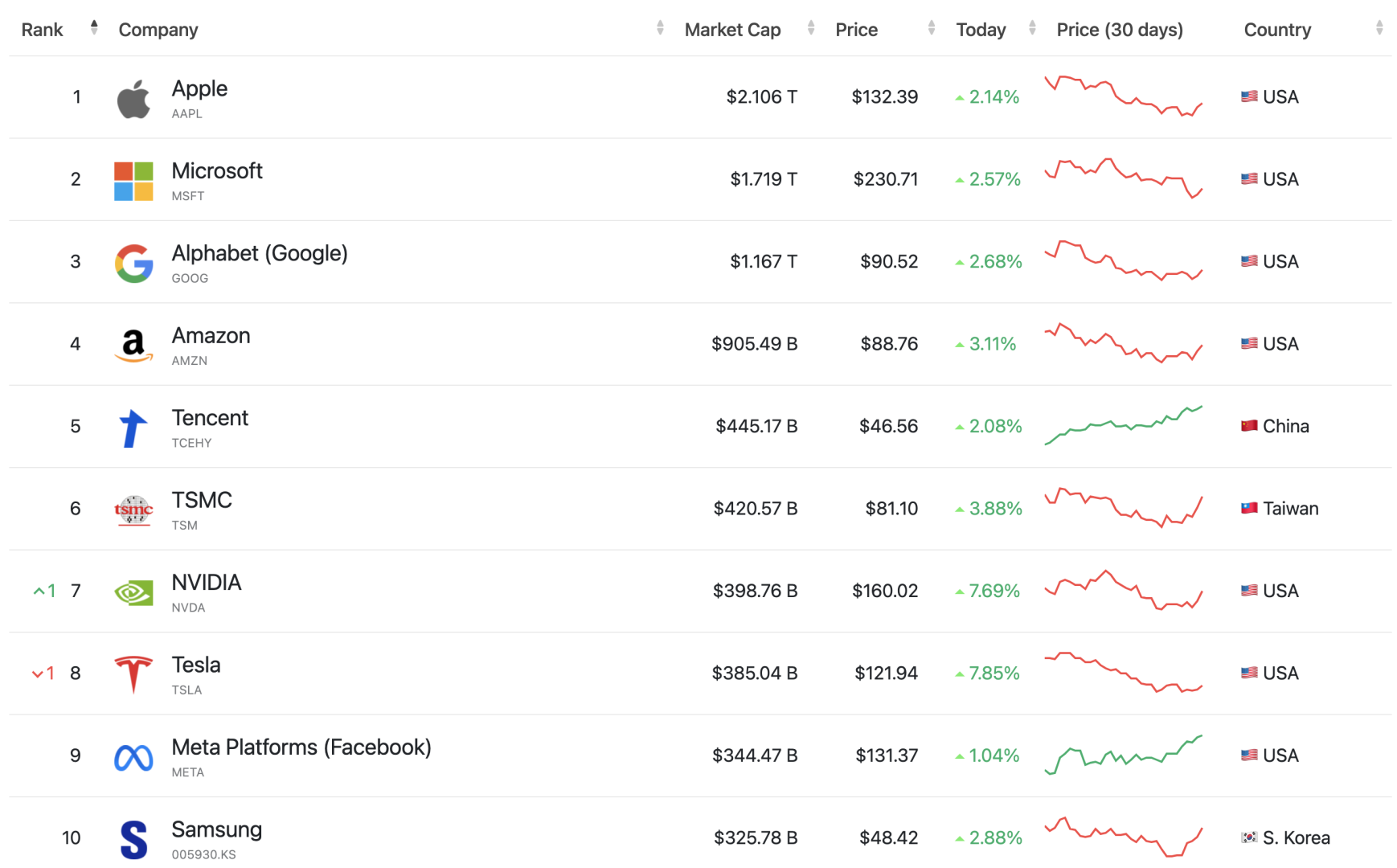
Task: Open the Alphabet (Google) company link
Action: [260, 253]
